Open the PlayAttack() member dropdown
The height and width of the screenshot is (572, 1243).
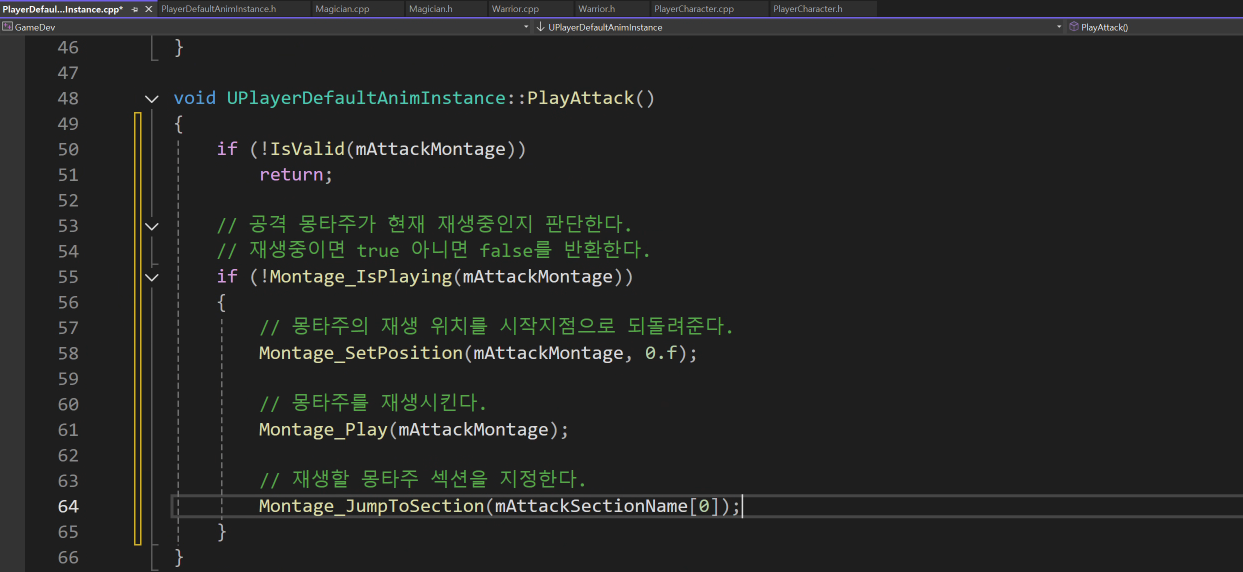tap(1154, 27)
